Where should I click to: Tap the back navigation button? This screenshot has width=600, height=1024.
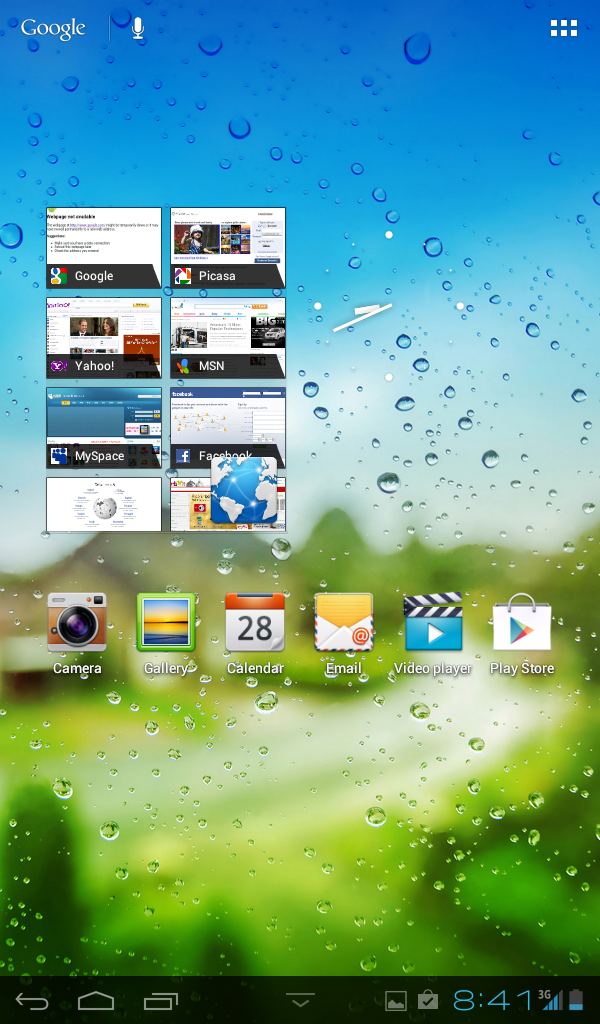click(x=32, y=1000)
